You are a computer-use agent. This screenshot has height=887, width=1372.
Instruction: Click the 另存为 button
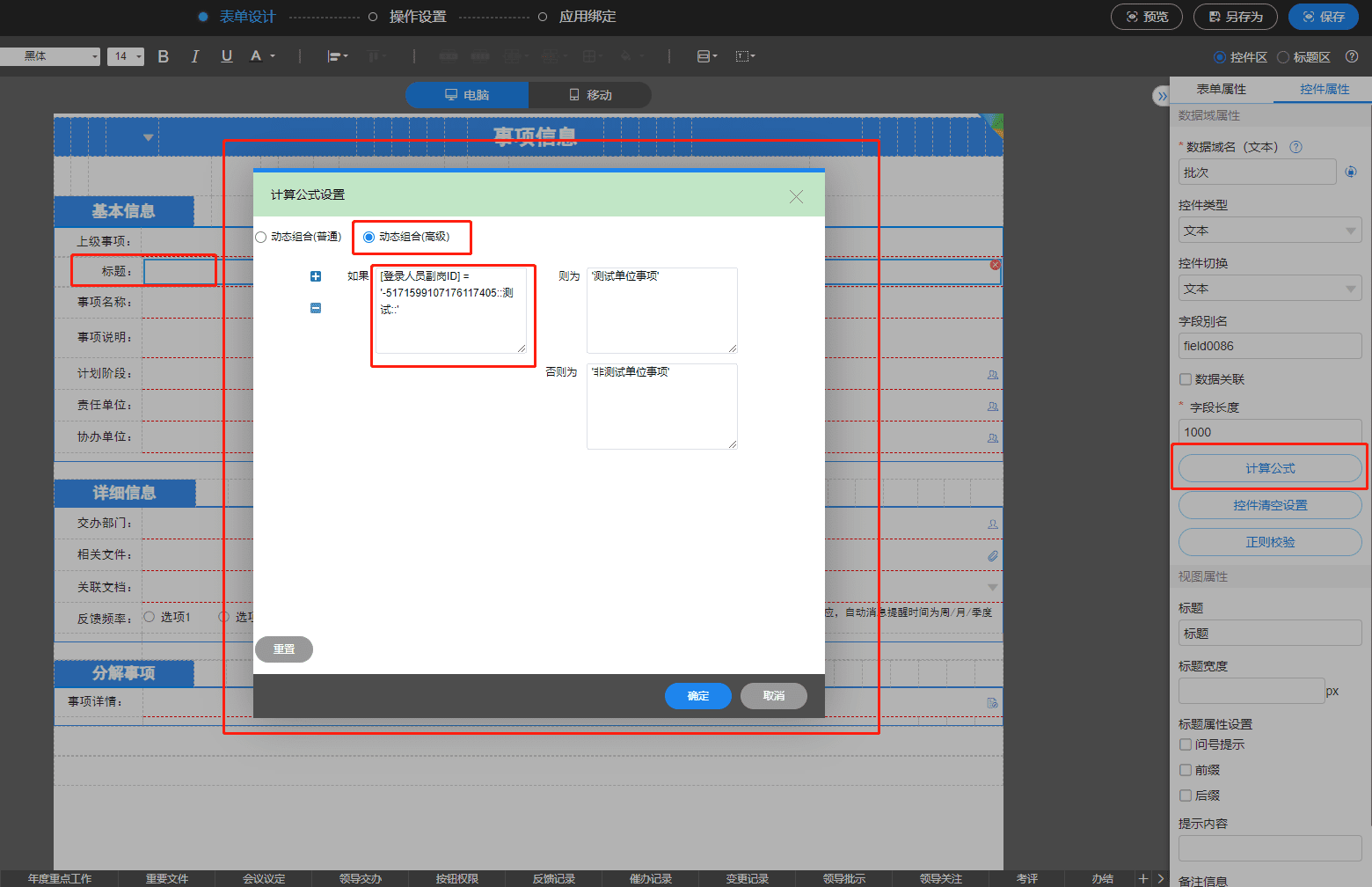pos(1236,17)
